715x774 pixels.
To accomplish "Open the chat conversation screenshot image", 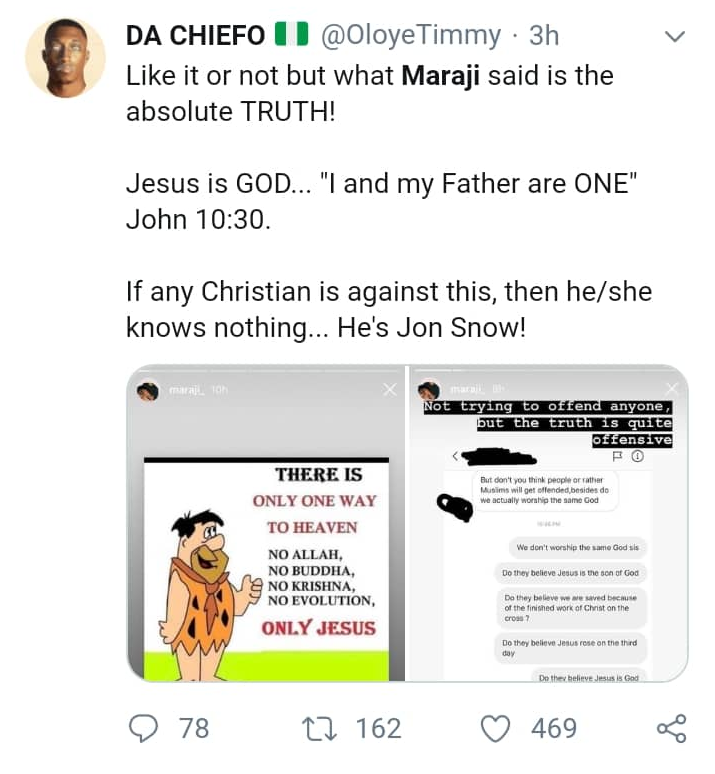I will pyautogui.click(x=548, y=560).
